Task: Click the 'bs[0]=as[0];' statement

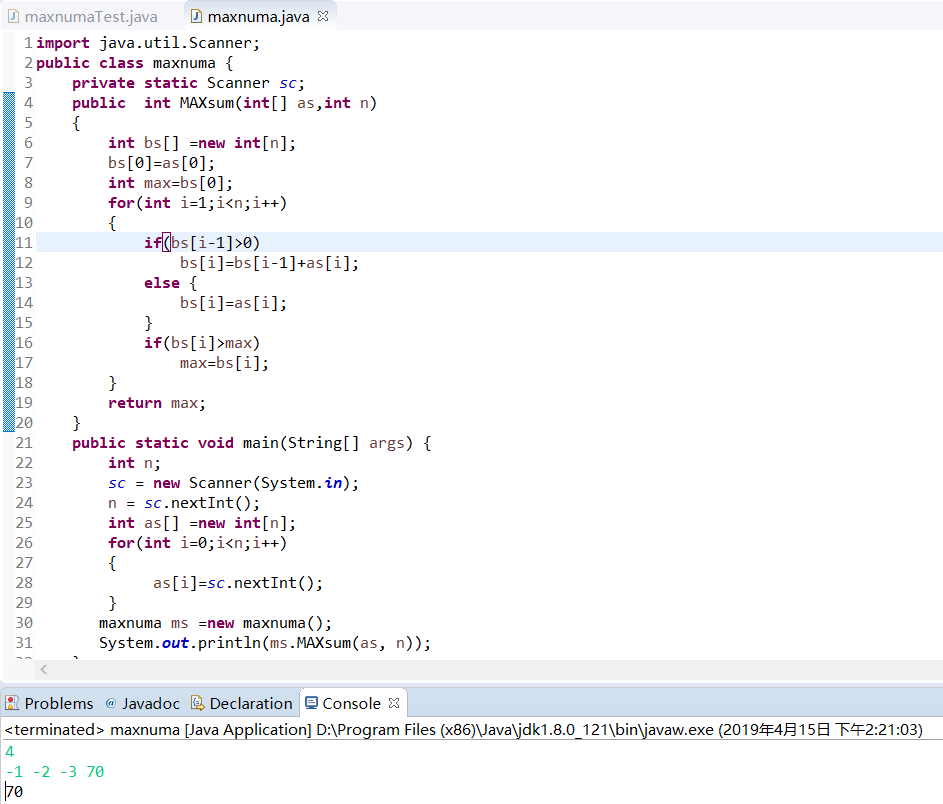Action: click(x=161, y=163)
